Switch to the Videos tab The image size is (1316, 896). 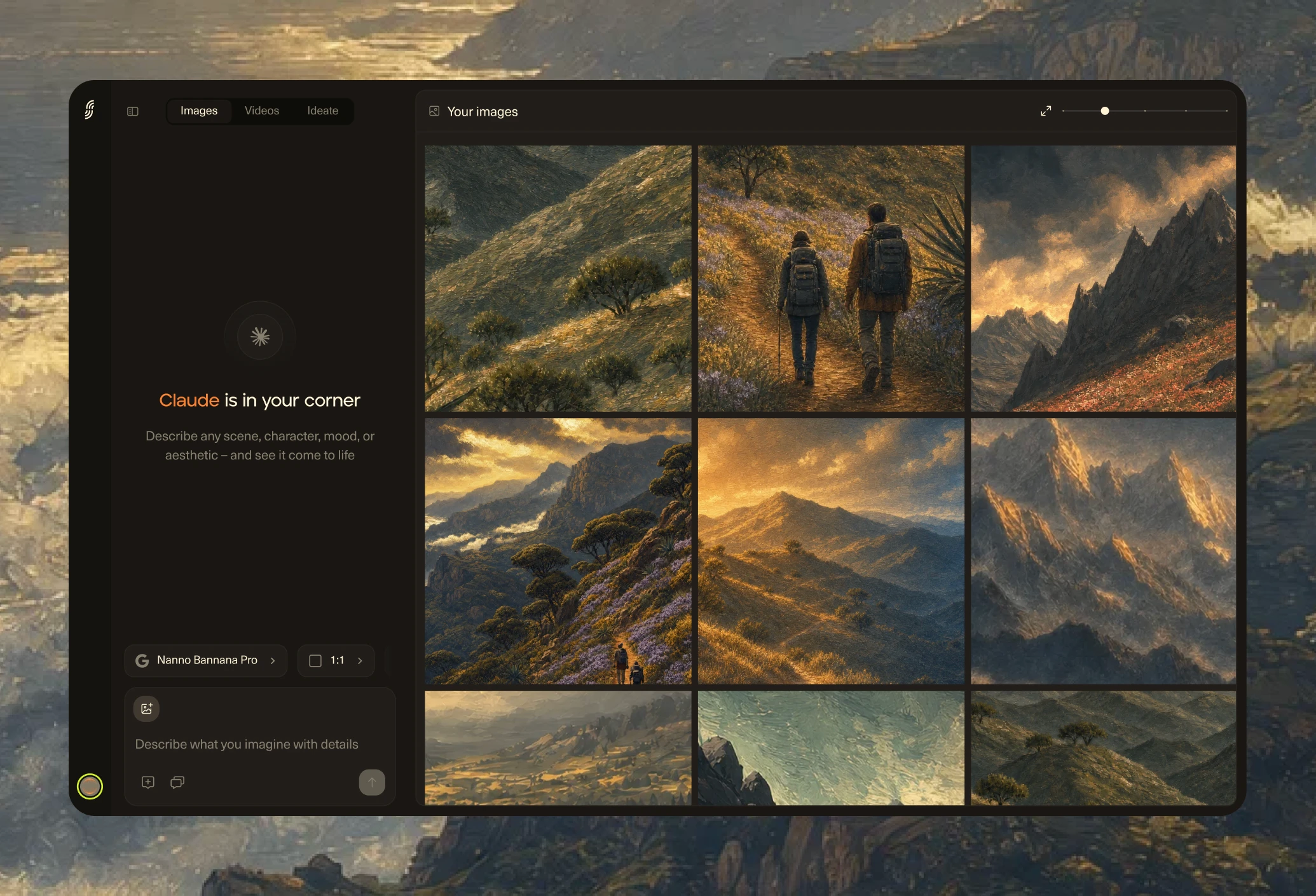click(x=262, y=111)
